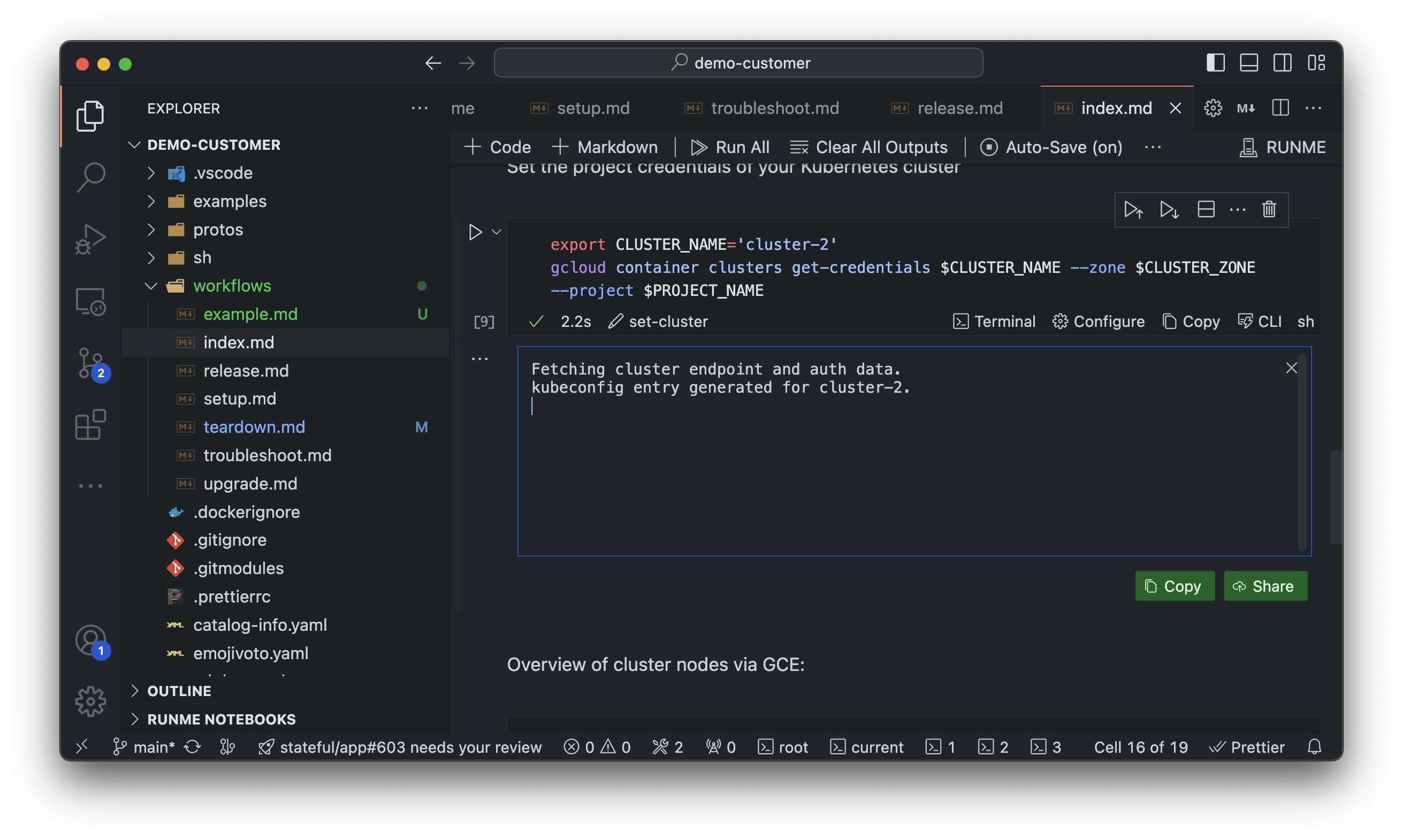The image size is (1403, 840).
Task: Switch to release.md tab
Action: (959, 108)
